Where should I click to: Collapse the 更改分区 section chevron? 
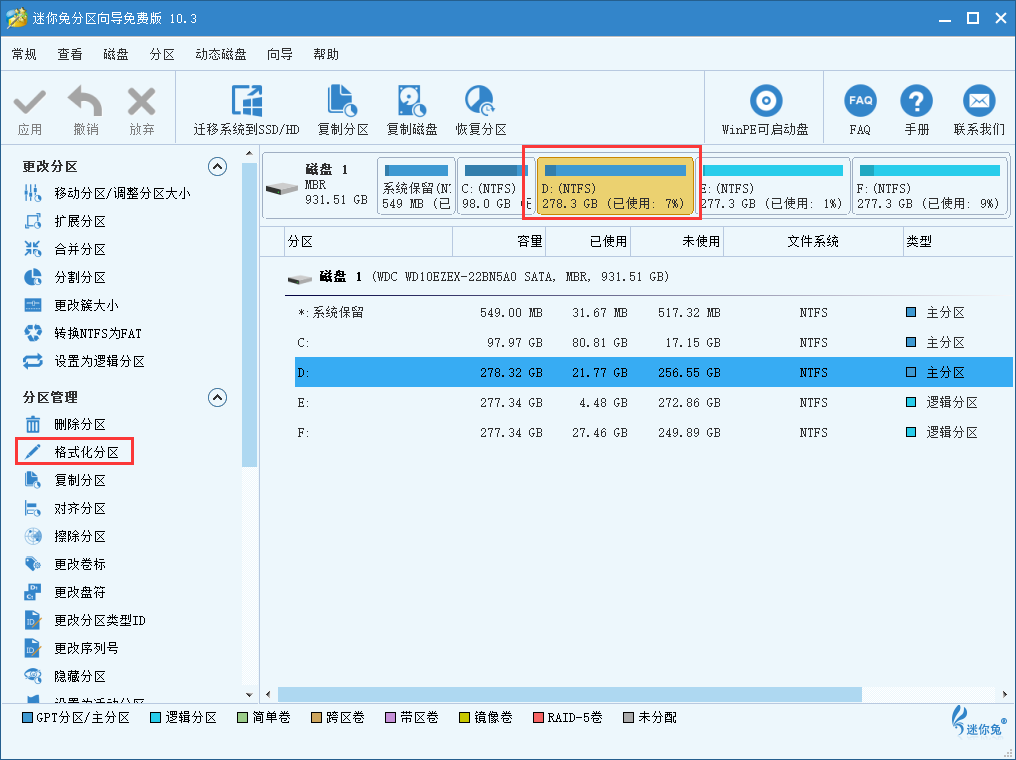(217, 167)
